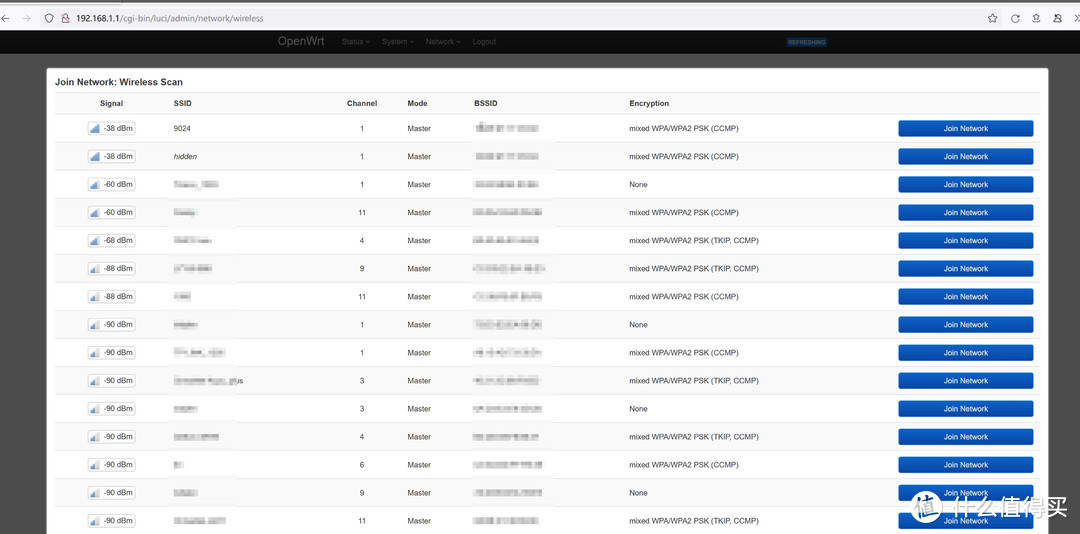Open the Network dropdown menu
Viewport: 1080px width, 534px height.
tap(442, 42)
